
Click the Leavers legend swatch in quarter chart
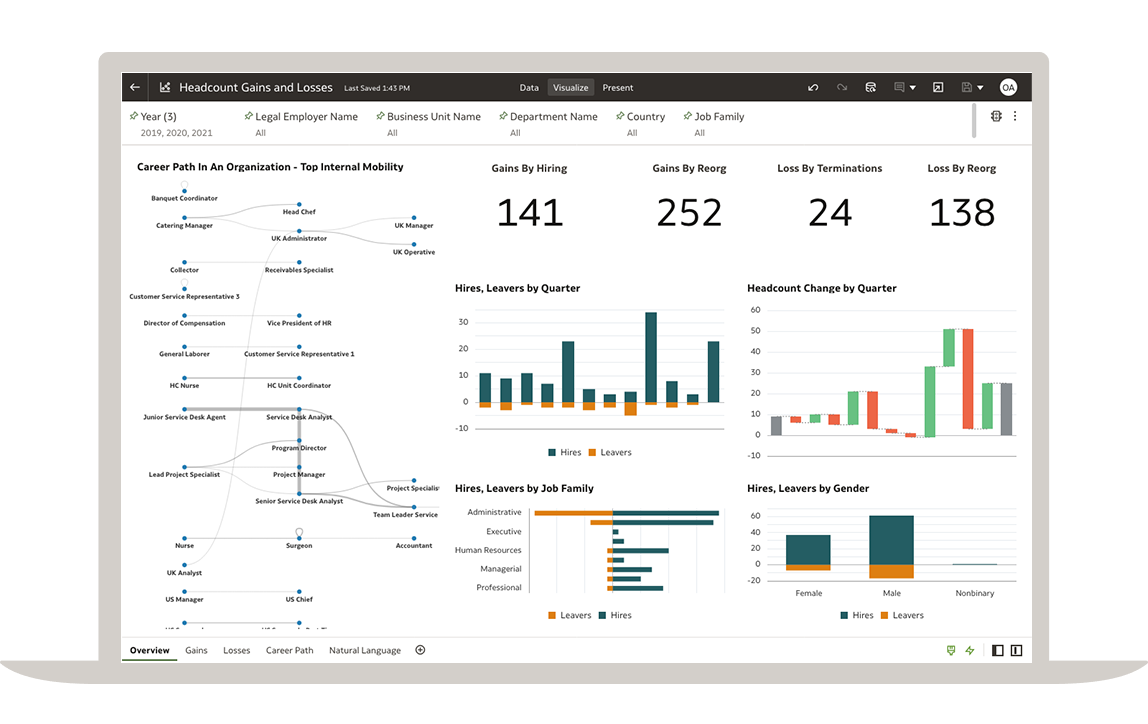(x=592, y=452)
